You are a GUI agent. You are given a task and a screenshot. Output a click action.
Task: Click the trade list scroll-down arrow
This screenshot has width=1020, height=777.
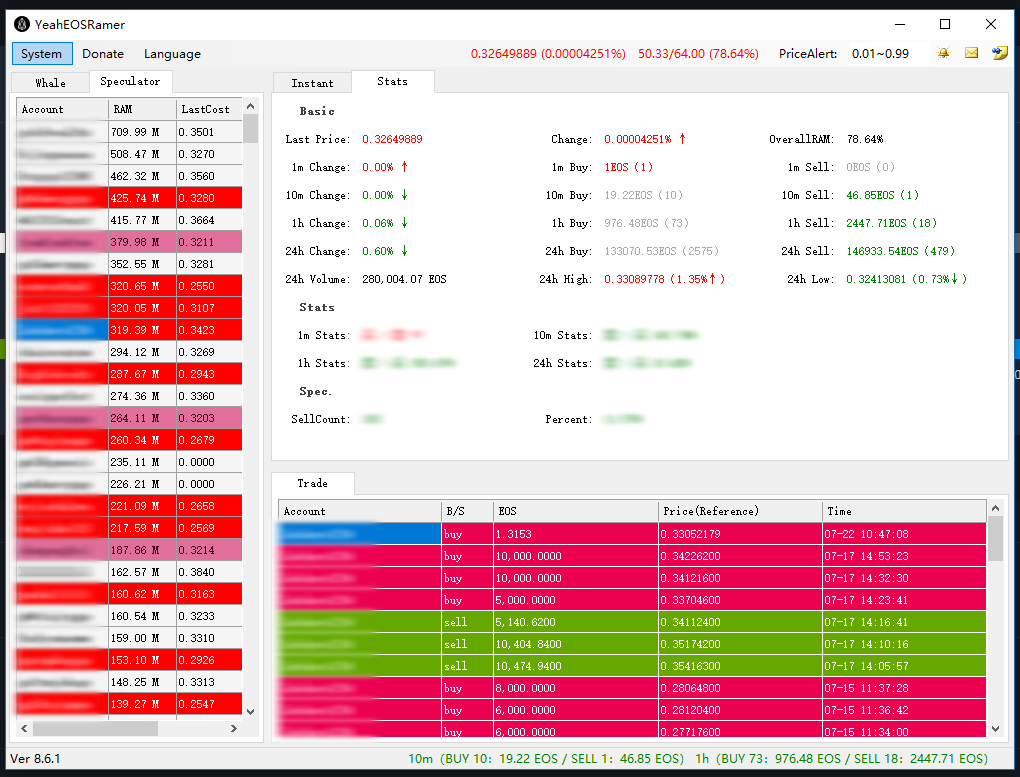coord(995,729)
